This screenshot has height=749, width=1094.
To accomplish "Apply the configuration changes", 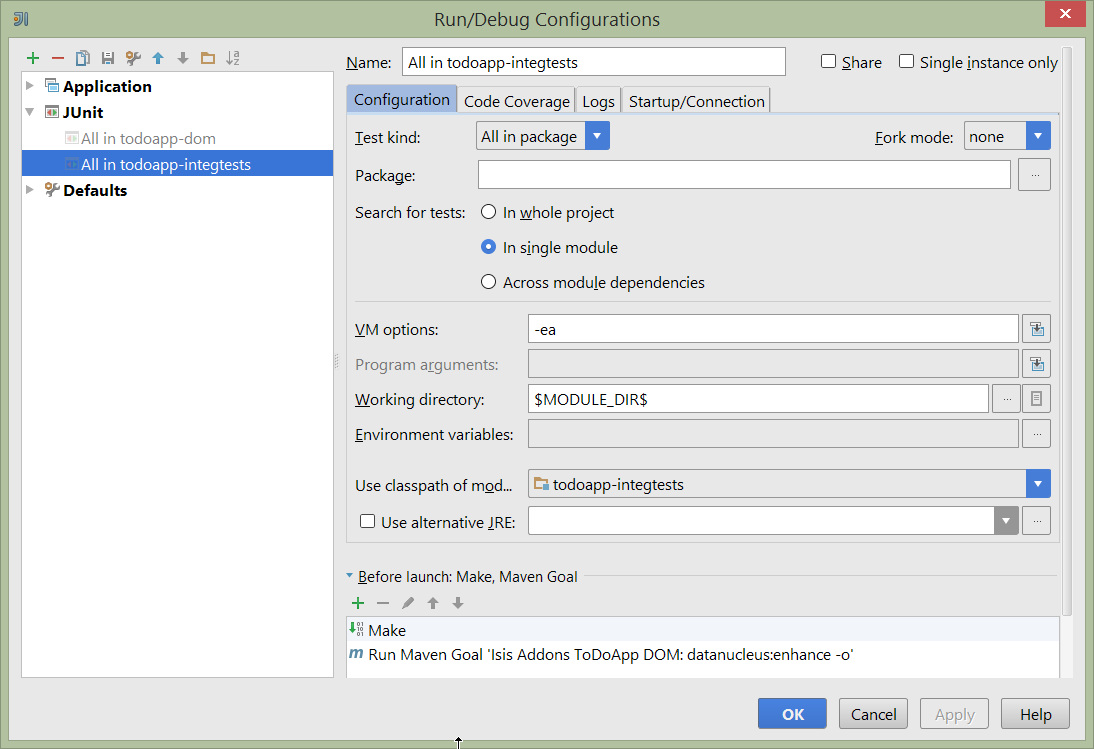I will tap(953, 713).
